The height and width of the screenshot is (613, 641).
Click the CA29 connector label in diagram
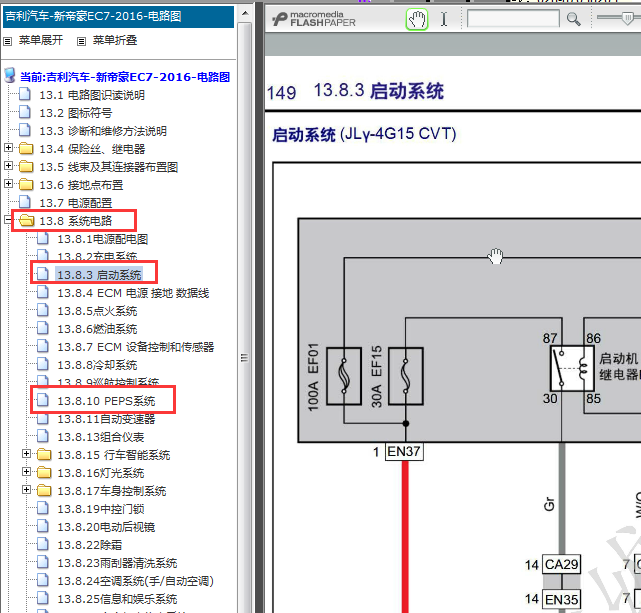click(561, 564)
